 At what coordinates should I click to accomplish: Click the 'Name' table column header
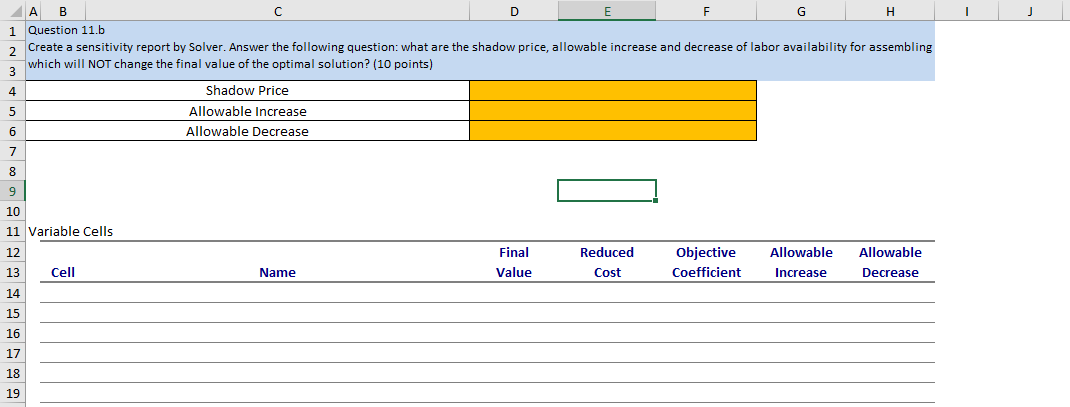pos(277,272)
